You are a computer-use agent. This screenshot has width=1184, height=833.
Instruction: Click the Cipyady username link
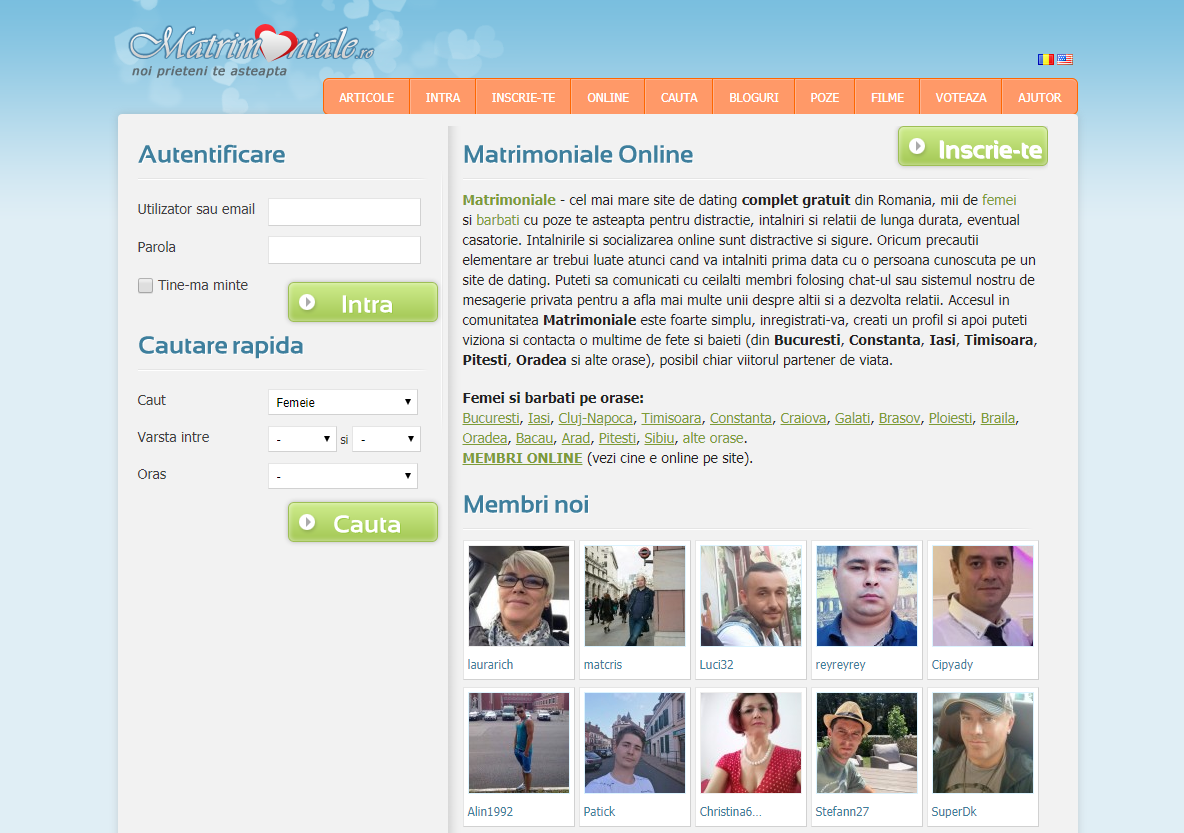[952, 665]
